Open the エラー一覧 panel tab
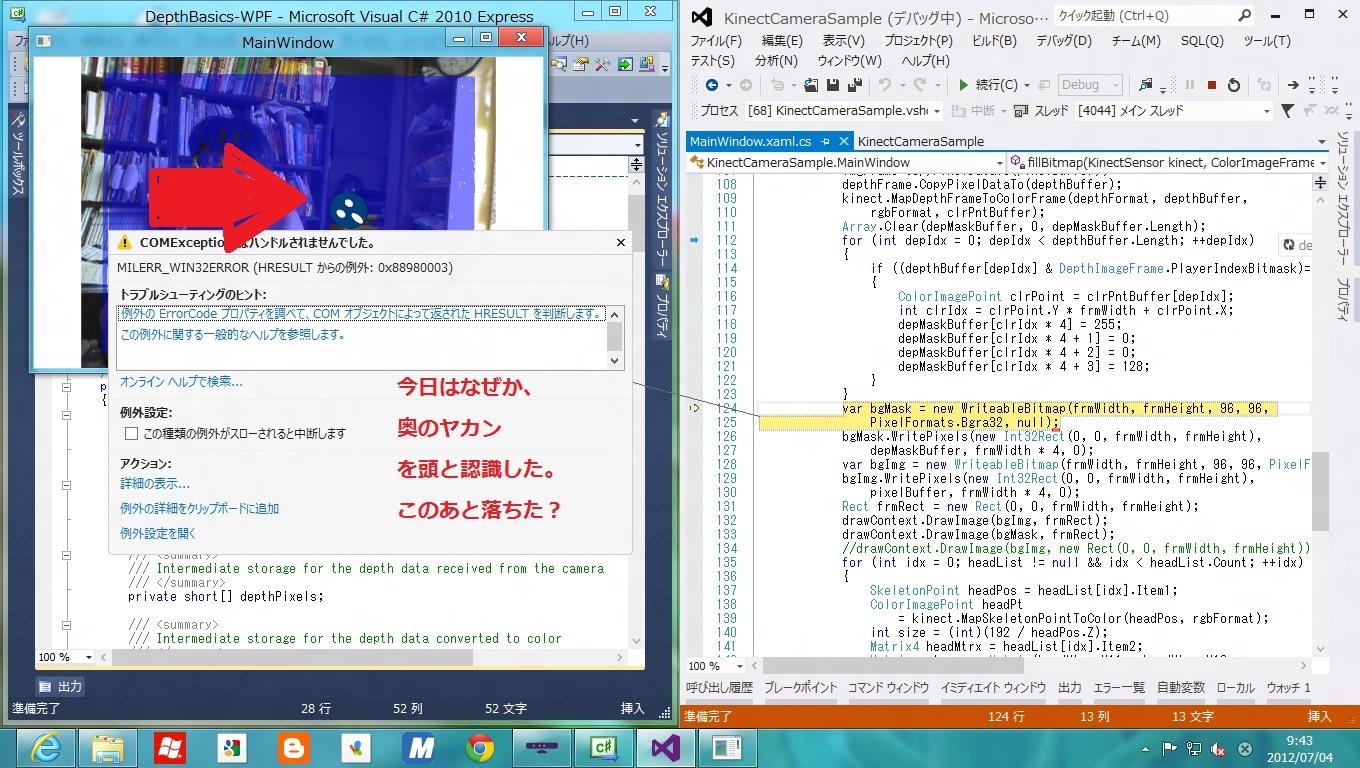Viewport: 1360px width, 768px height. point(1118,687)
